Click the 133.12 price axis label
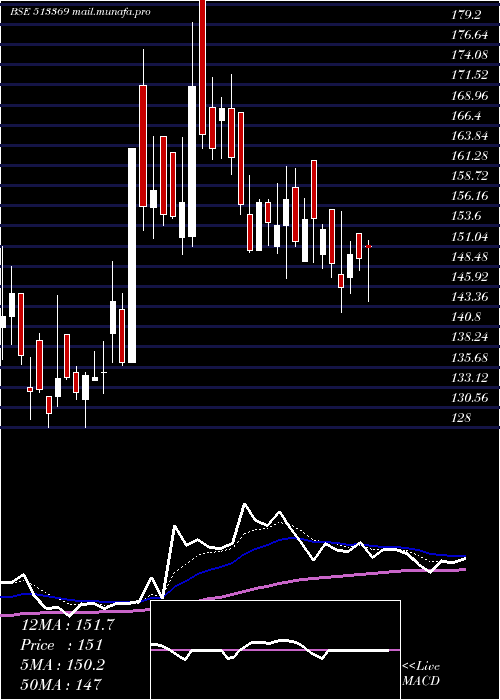Image resolution: width=500 pixels, height=700 pixels. [x=469, y=377]
